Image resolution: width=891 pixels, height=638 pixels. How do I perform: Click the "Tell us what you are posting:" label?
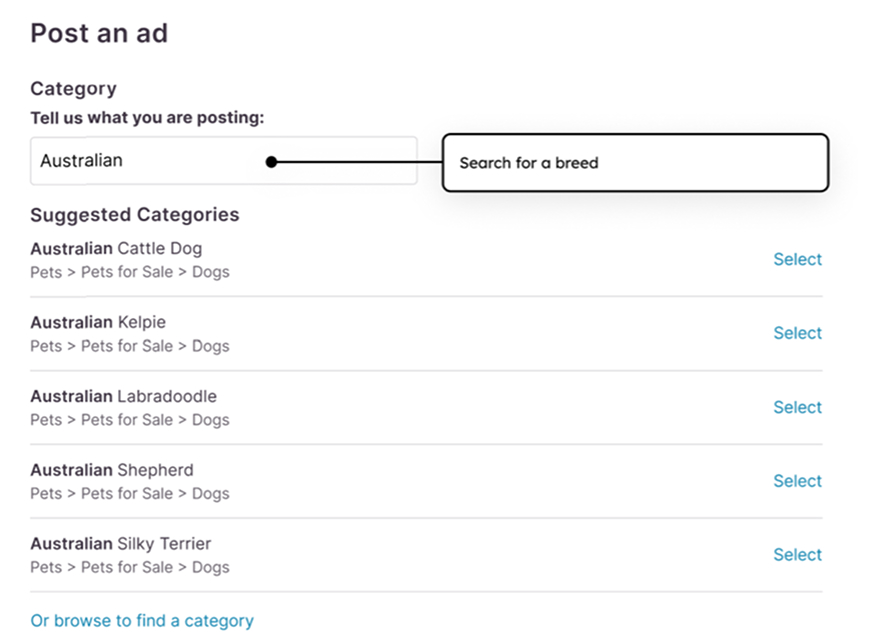point(147,118)
